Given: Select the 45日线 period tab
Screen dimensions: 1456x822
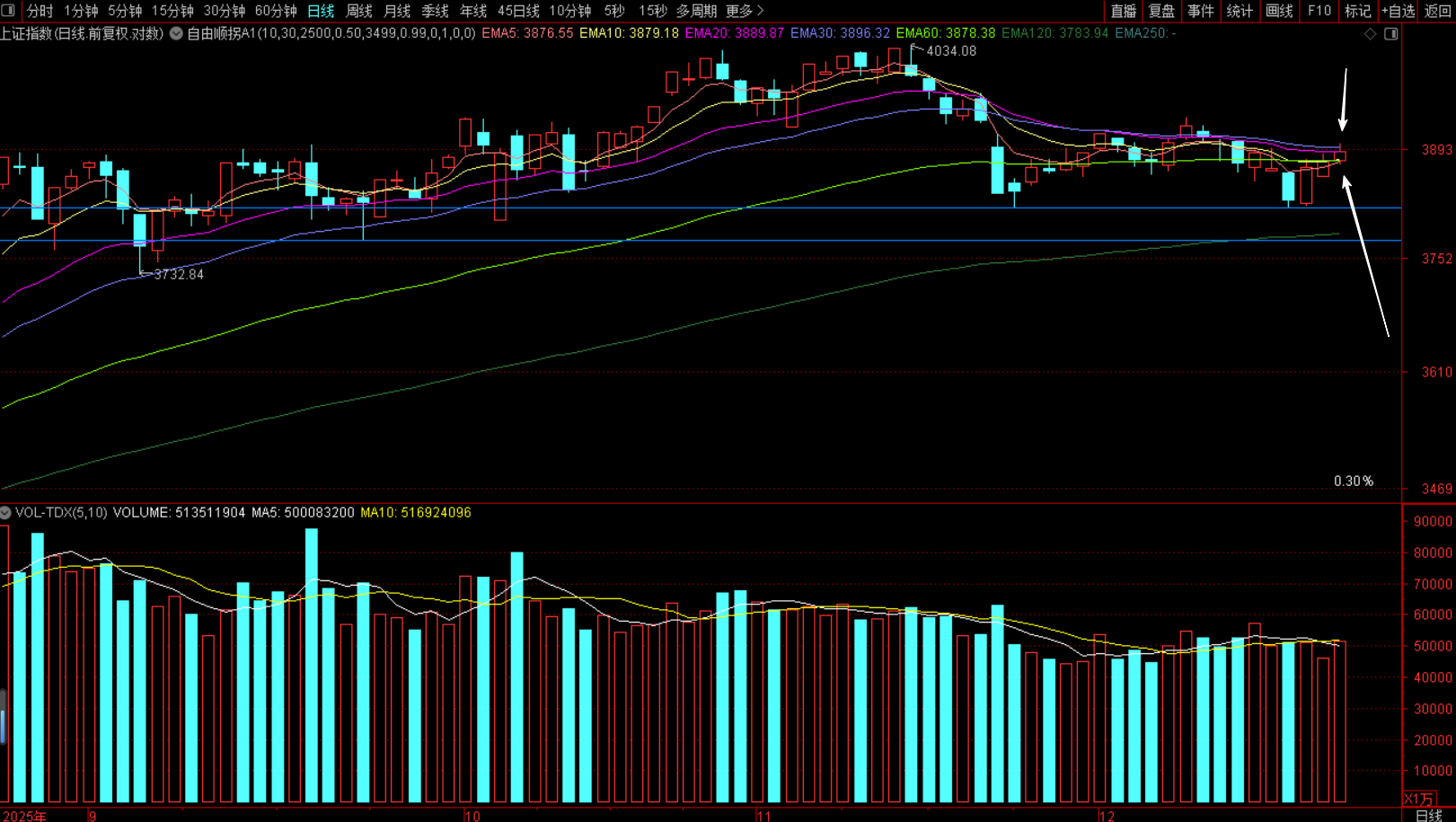Looking at the screenshot, I should point(518,11).
